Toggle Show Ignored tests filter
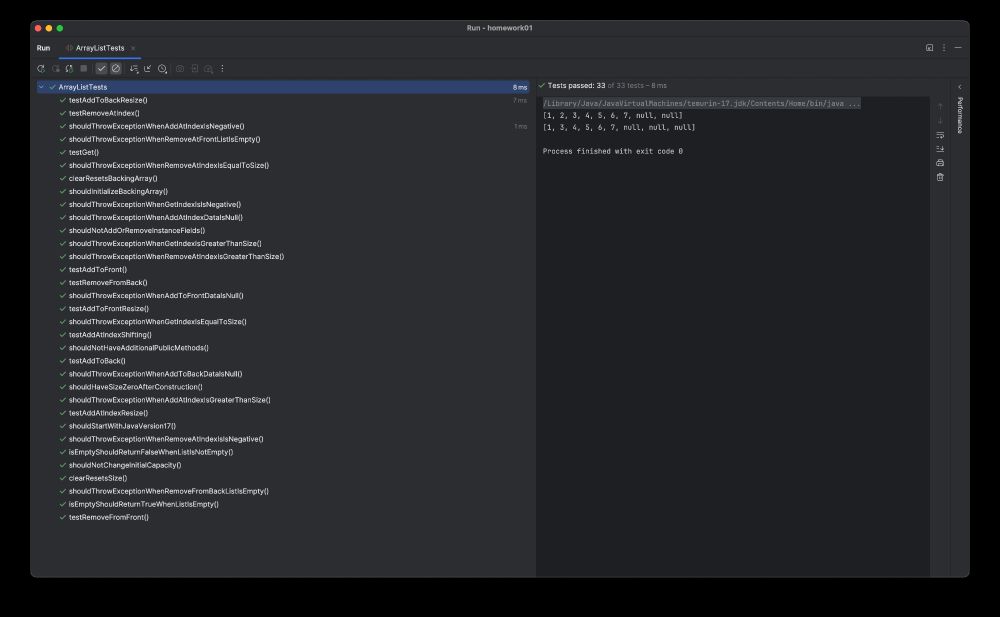Screen dimensions: 1000x617 116,69
